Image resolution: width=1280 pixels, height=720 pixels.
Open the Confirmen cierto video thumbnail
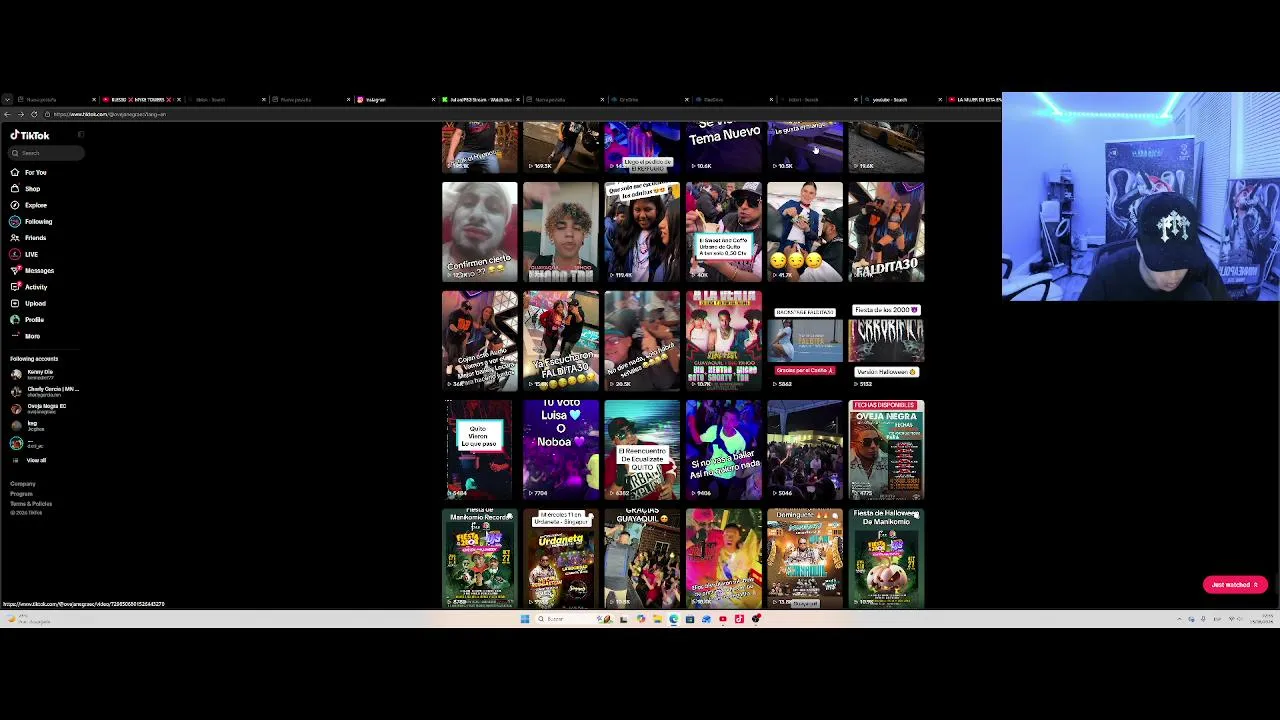(480, 232)
